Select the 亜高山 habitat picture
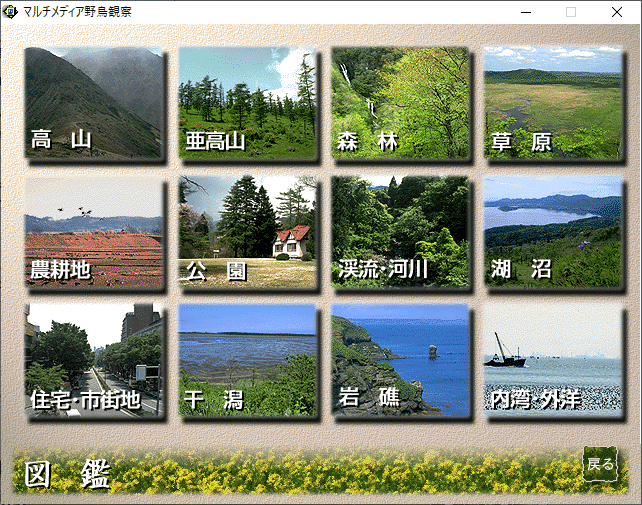 [247, 102]
